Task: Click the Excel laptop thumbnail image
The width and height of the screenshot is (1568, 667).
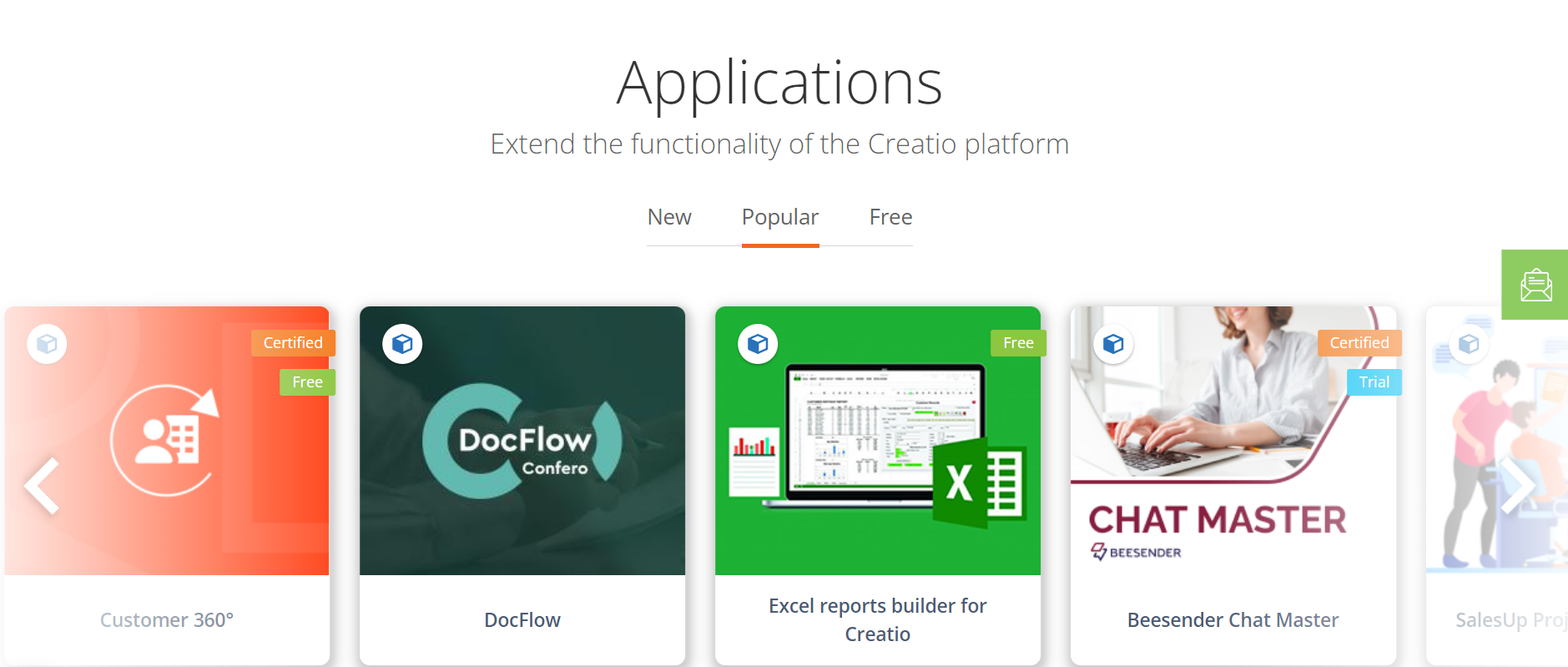Action: [878, 441]
